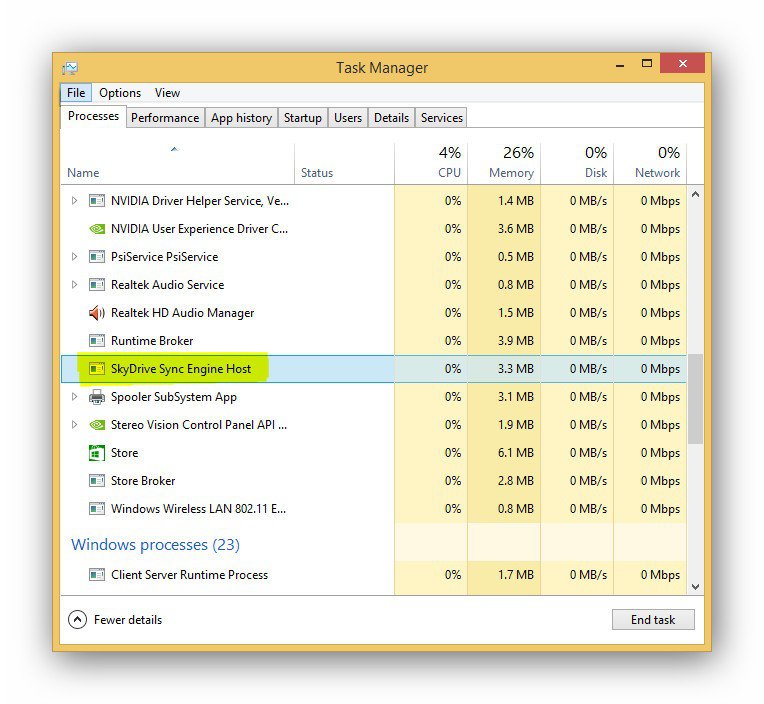Expand the Realtek Audio Service group
Image resolution: width=764 pixels, height=704 pixels.
(x=75, y=285)
